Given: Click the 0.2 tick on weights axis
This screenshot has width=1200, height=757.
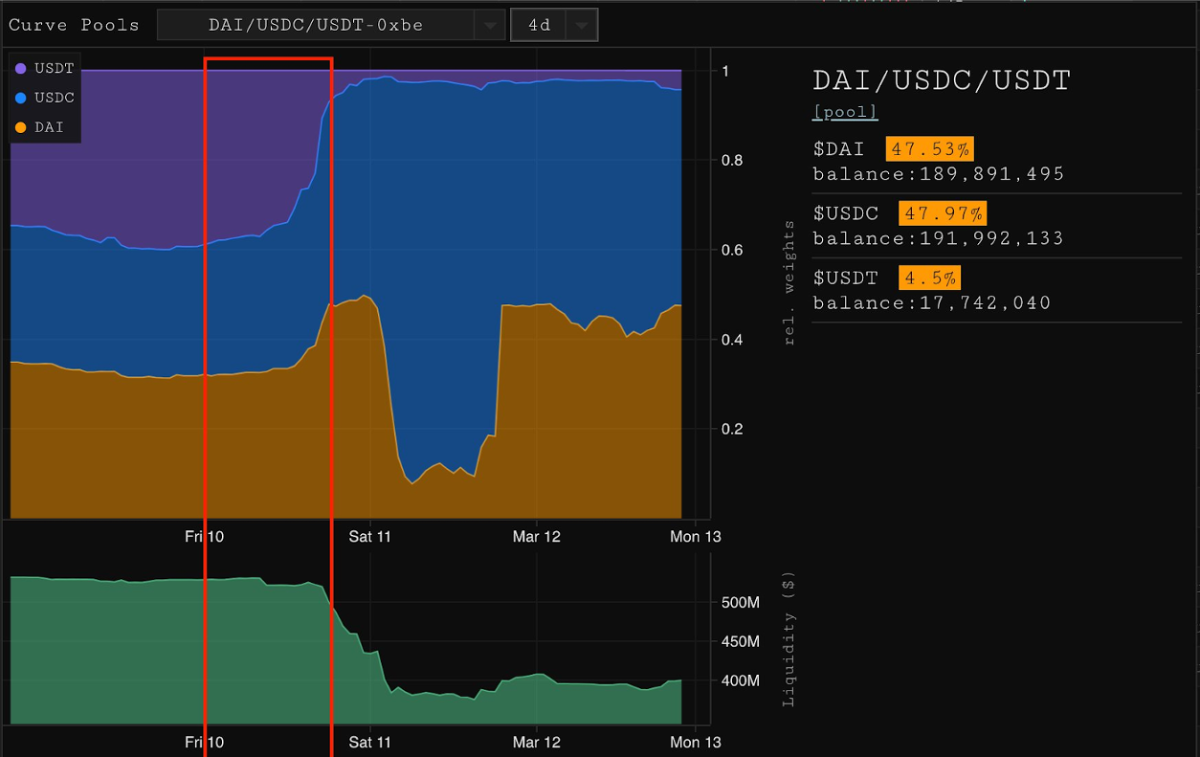Looking at the screenshot, I should 732,429.
